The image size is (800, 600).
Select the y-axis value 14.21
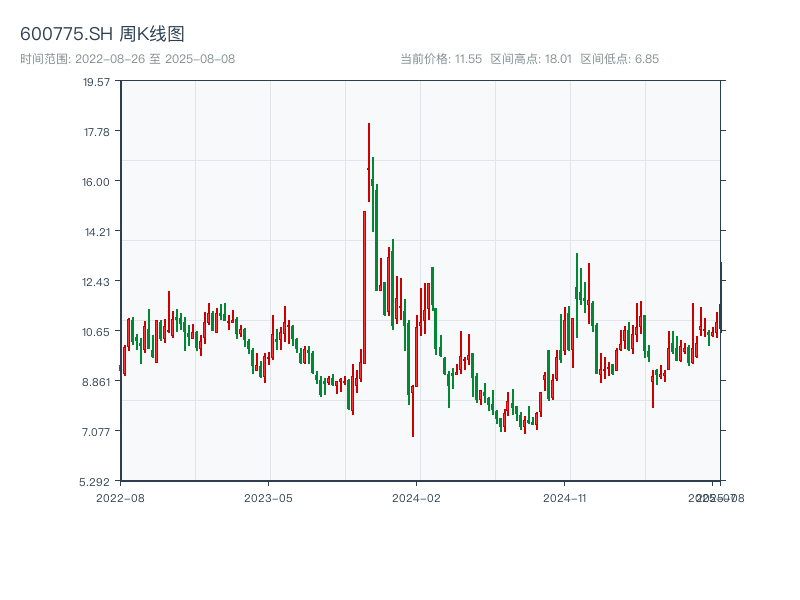[97, 232]
